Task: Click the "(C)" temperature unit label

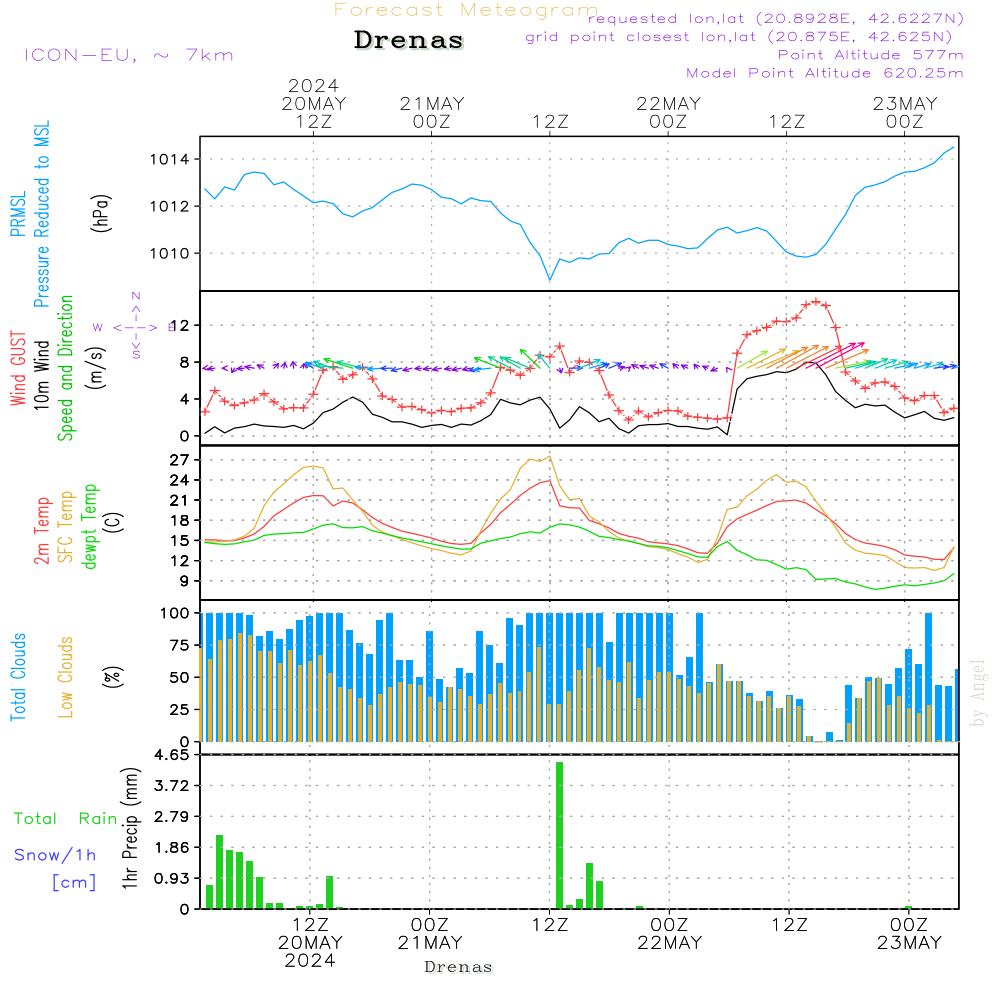Action: point(114,522)
